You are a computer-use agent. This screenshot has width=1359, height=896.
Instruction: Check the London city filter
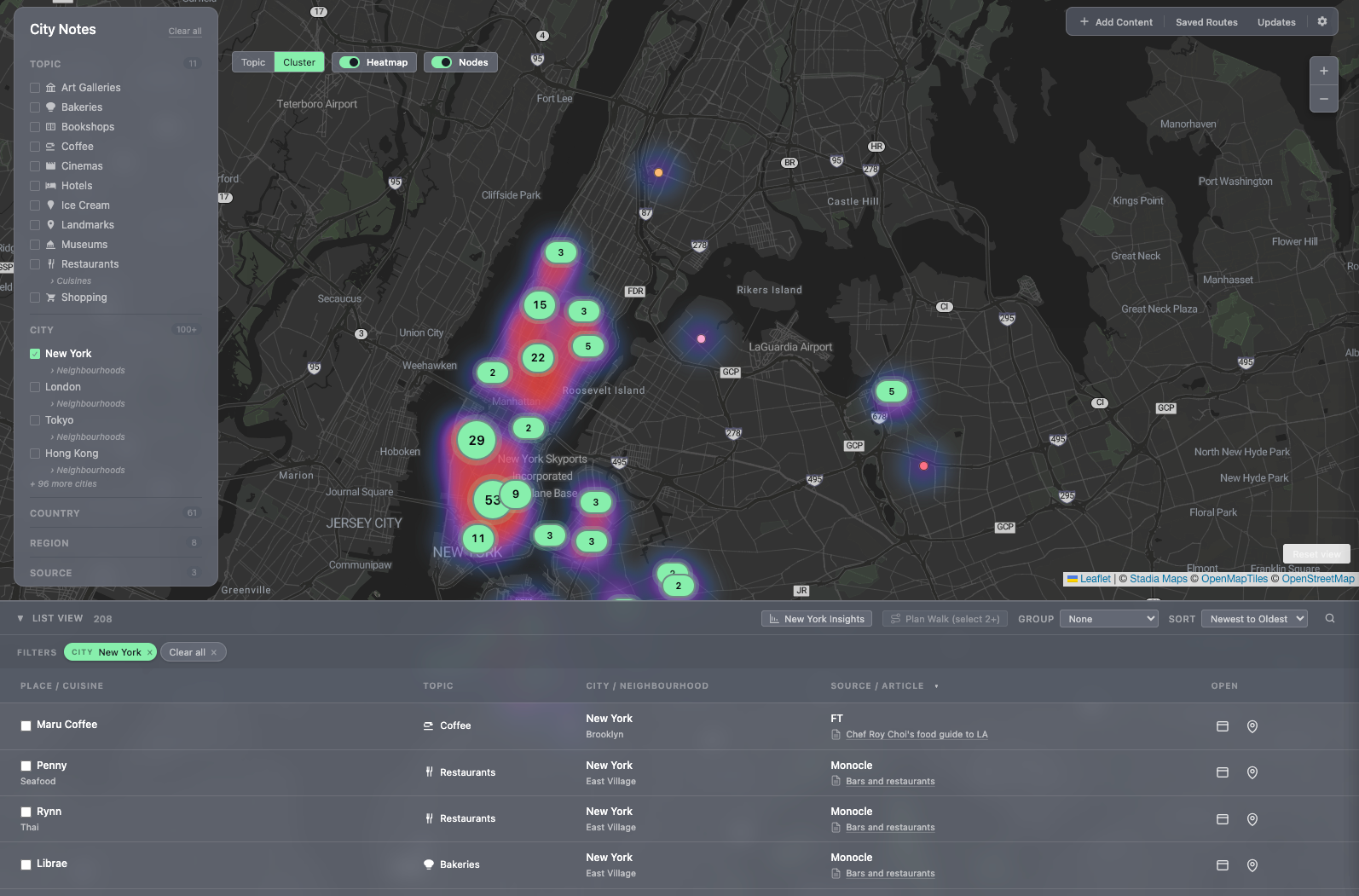coord(35,386)
